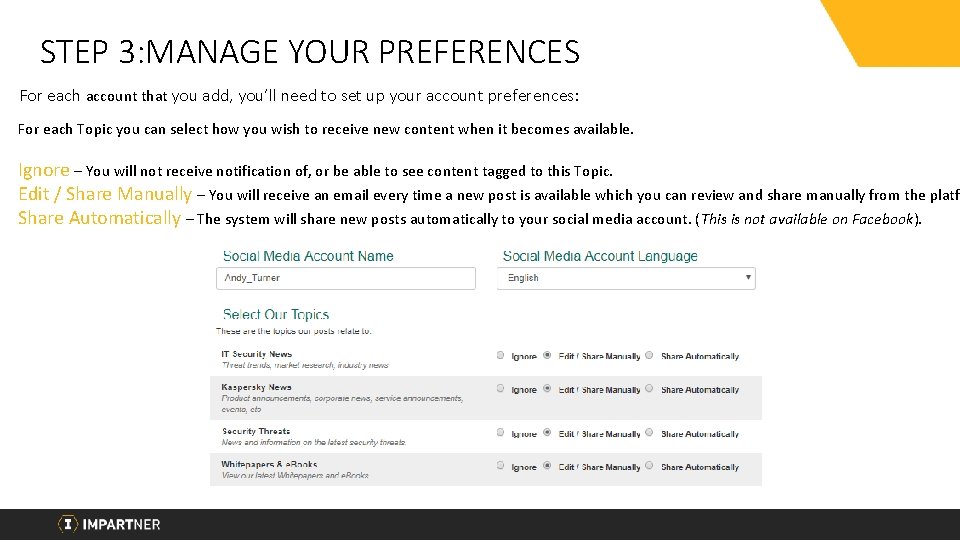This screenshot has height=540, width=960.
Task: Click the Impartner logo icon
Action: [68, 524]
